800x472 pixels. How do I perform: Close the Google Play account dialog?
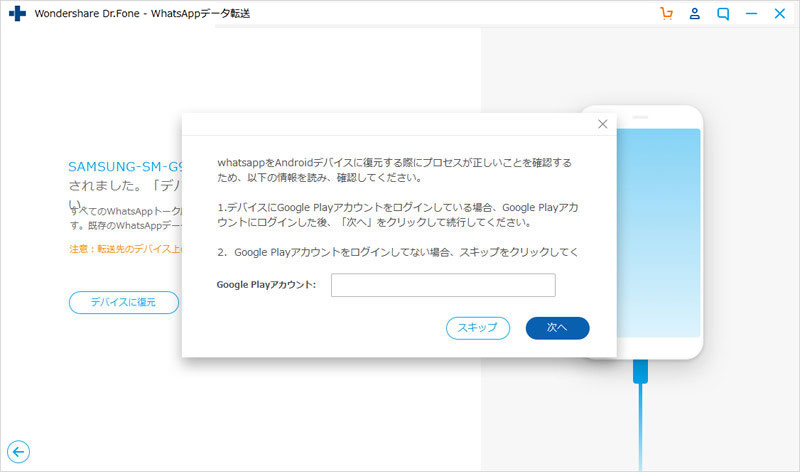coord(603,124)
